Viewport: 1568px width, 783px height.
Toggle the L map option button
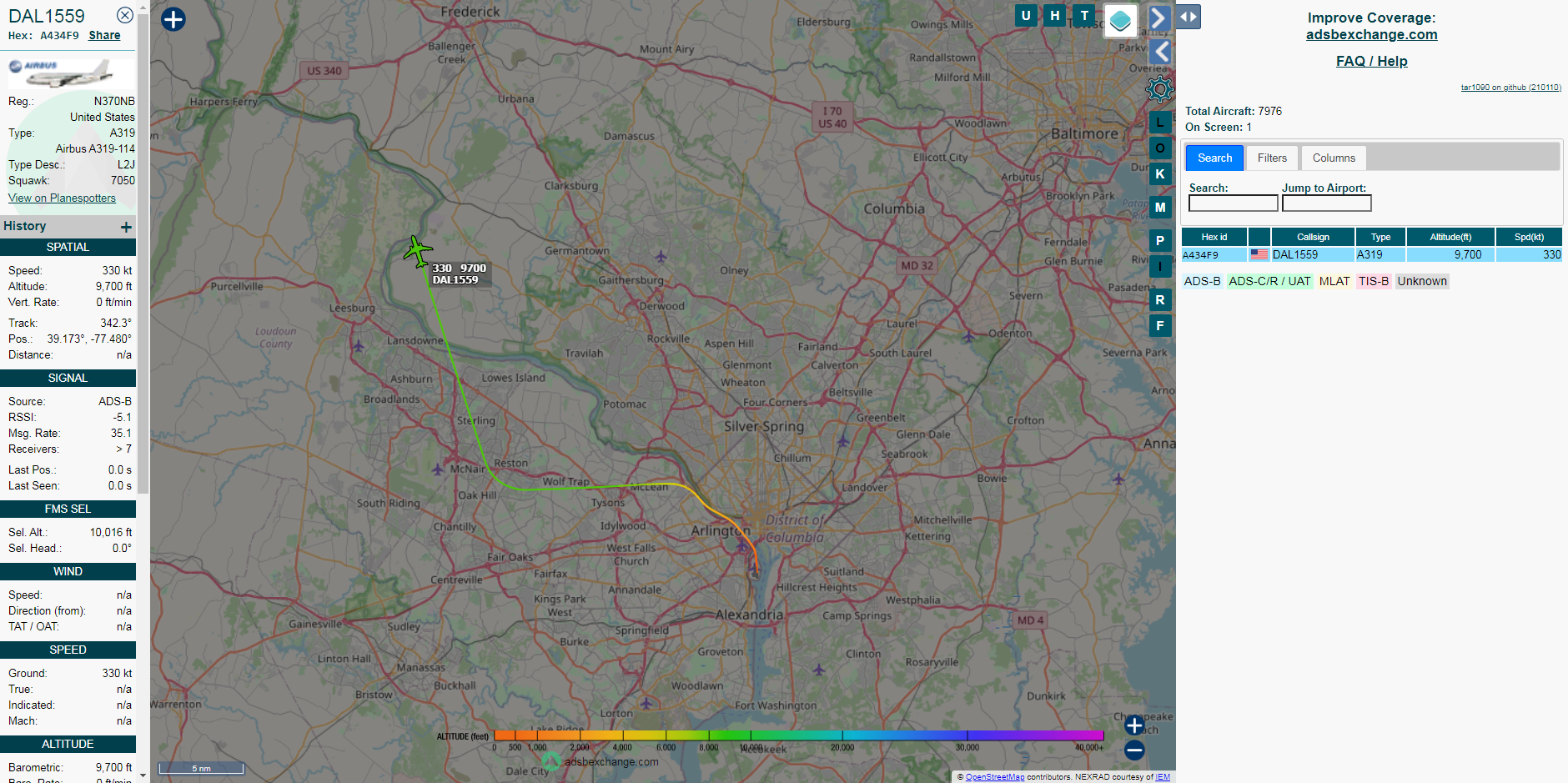1160,122
